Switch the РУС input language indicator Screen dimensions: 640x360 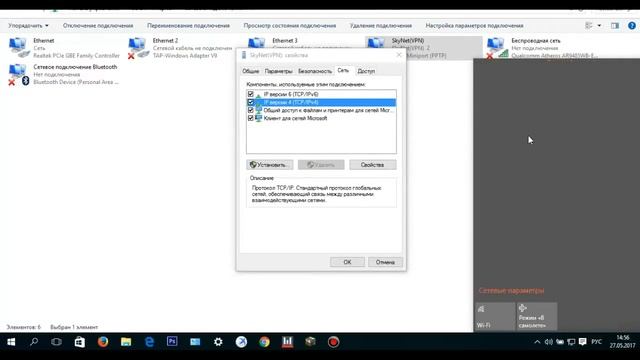597,342
